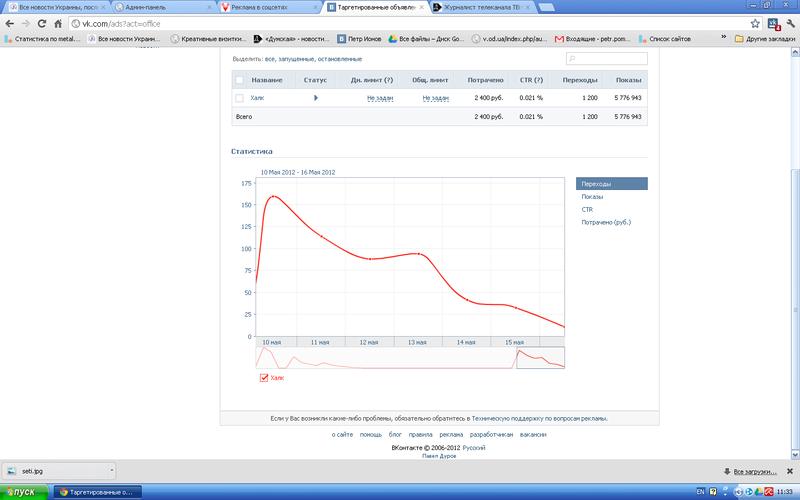Open the Павел Дуров footer link
The image size is (800, 500).
tap(439, 456)
